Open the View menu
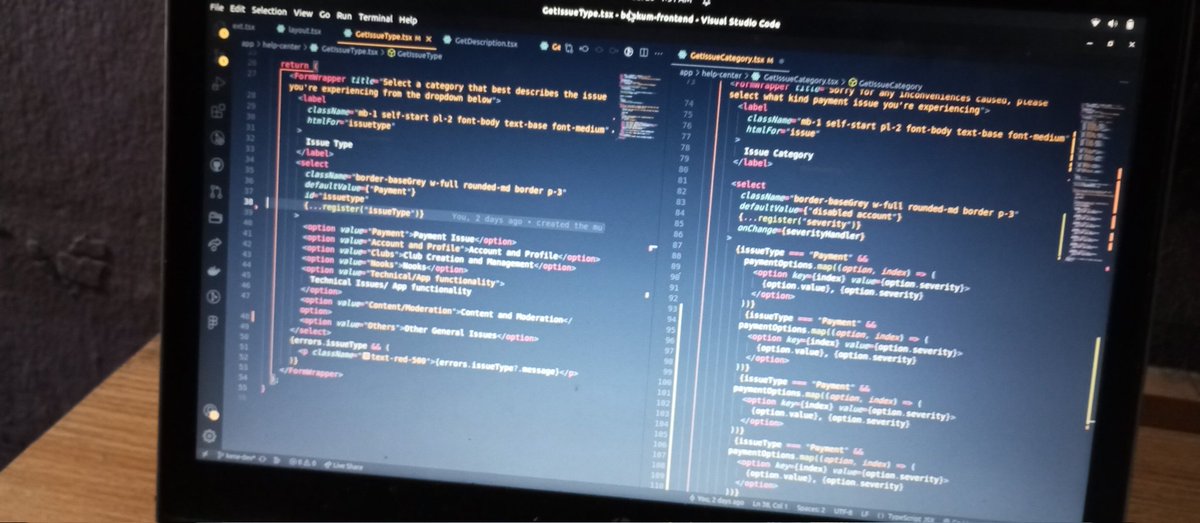The width and height of the screenshot is (1200, 523). coord(303,14)
